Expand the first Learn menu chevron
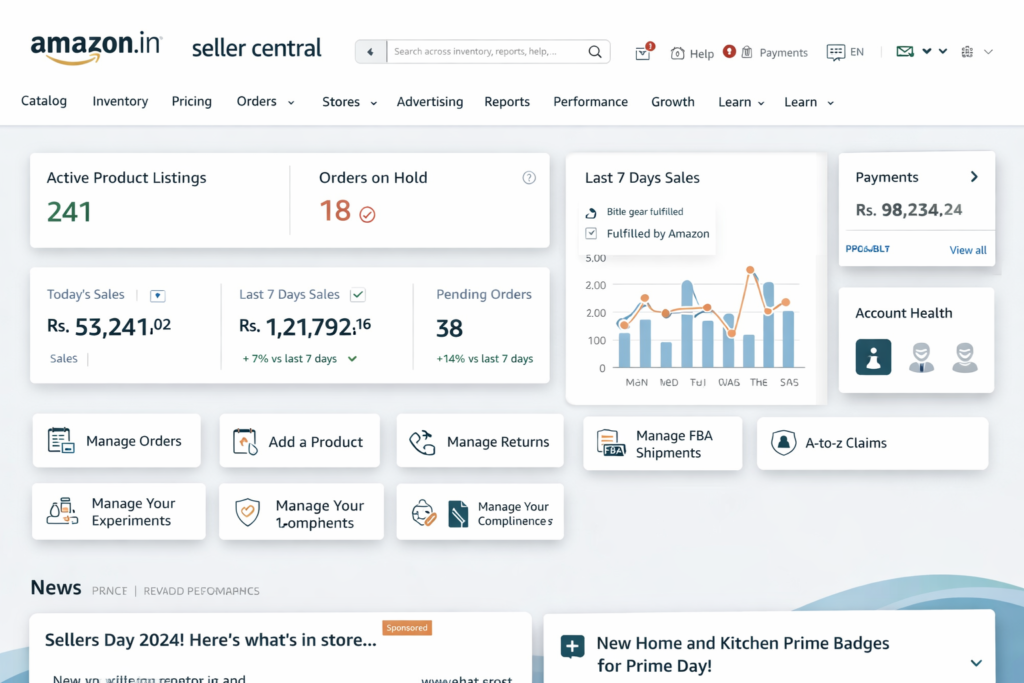Screen dimensions: 1024x683 point(761,103)
